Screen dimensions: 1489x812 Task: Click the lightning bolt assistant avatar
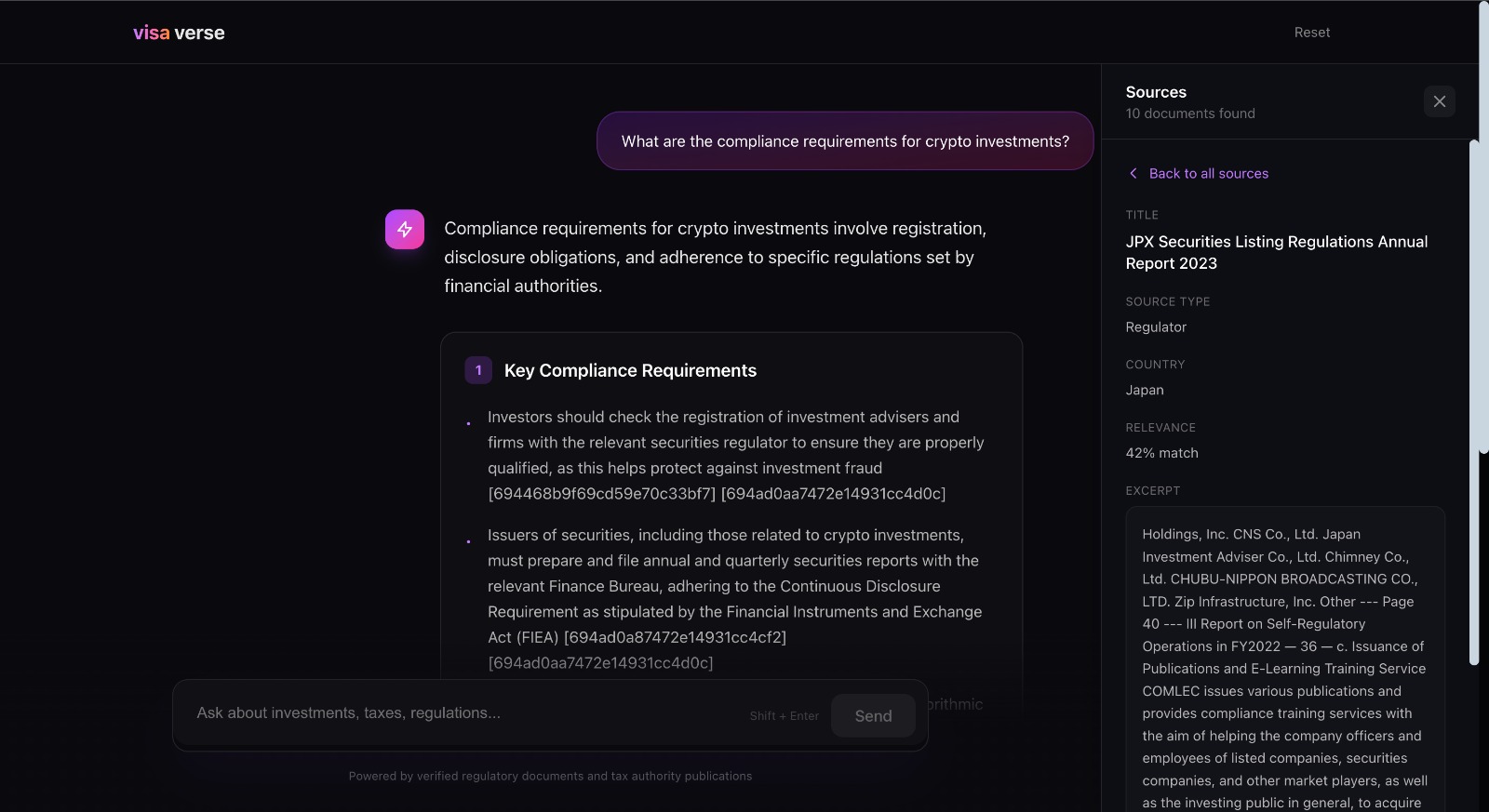point(405,230)
